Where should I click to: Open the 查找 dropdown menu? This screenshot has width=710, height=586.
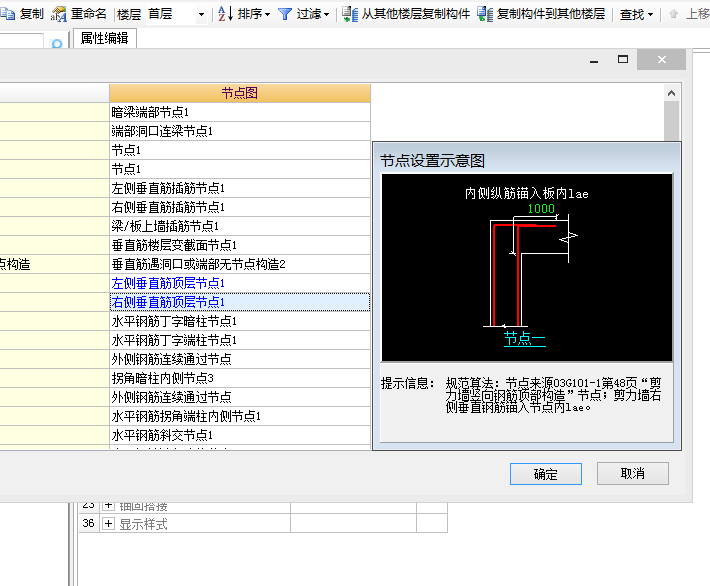point(636,14)
